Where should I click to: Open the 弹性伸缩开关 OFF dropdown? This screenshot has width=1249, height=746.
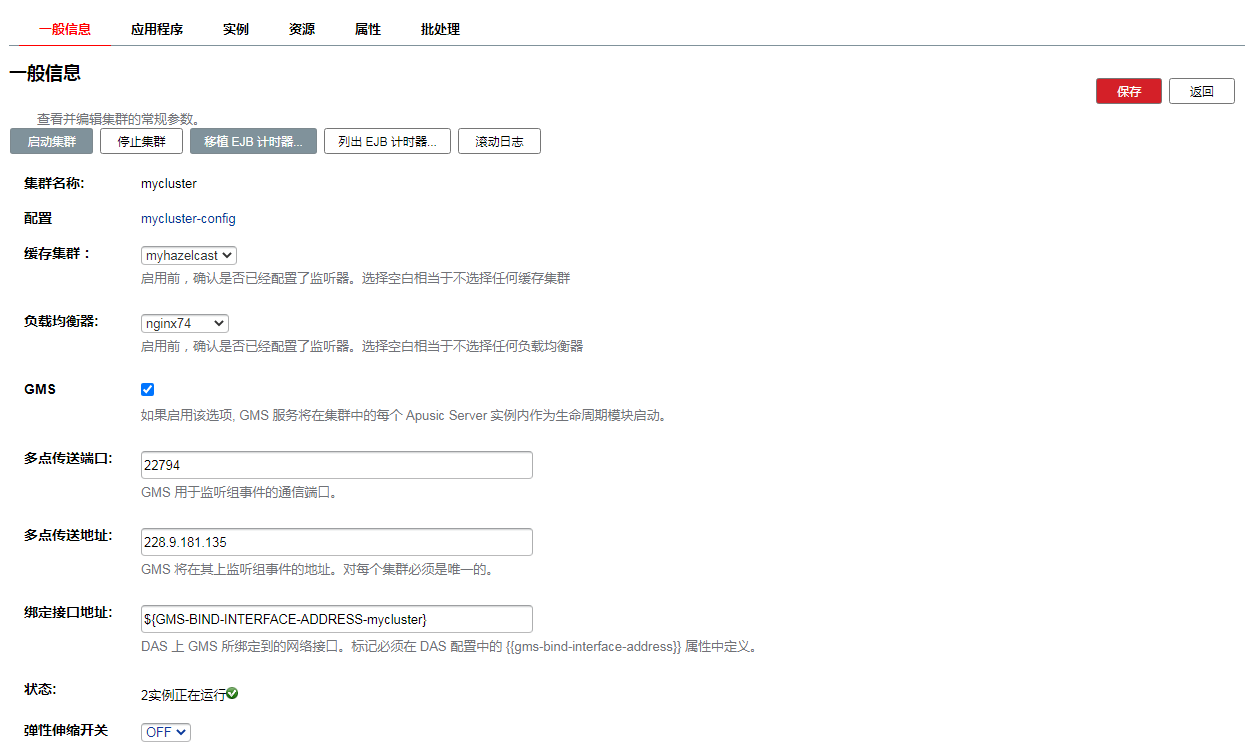tap(166, 732)
